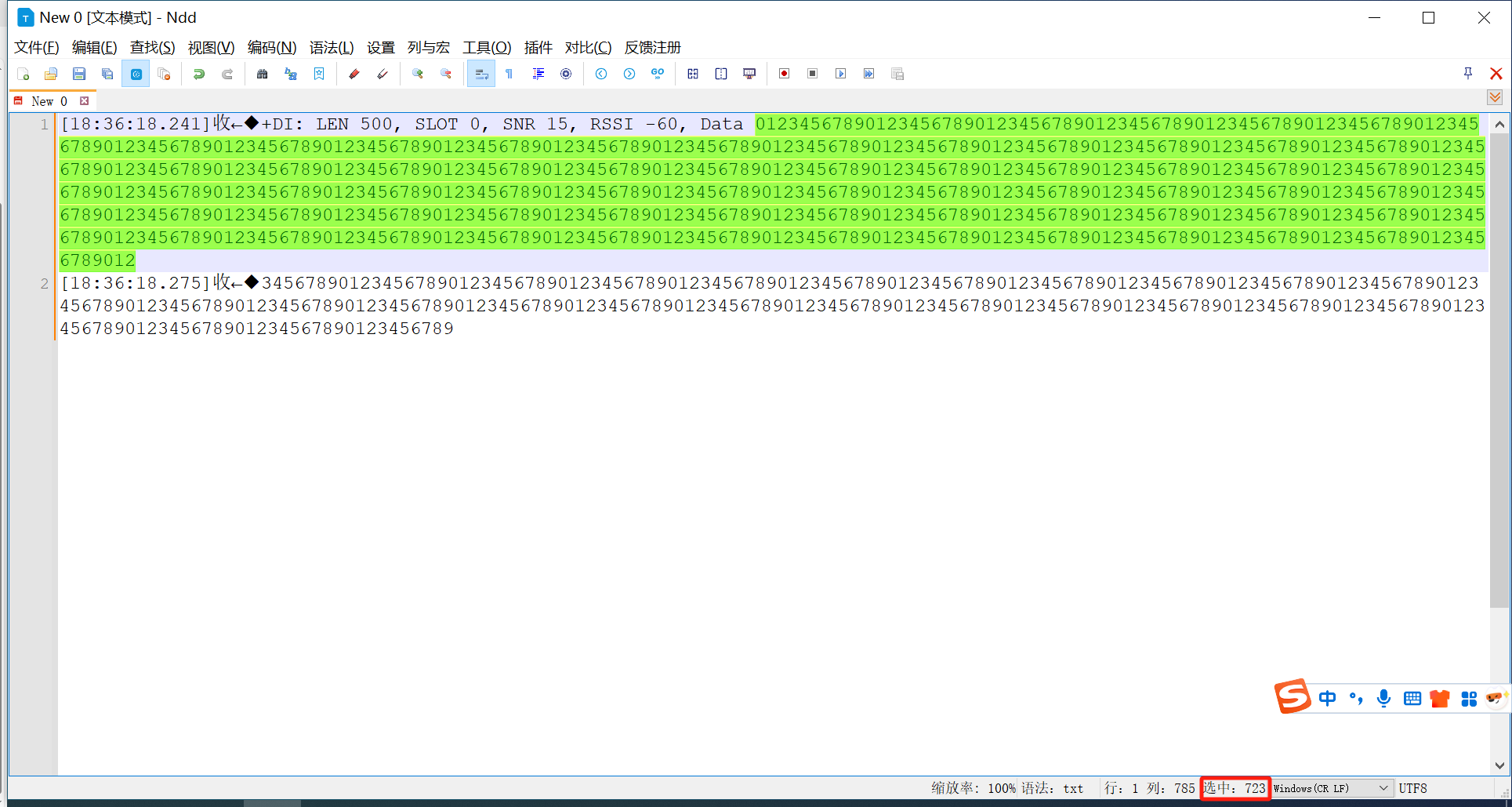Save the document with floppy disk icon

[79, 74]
